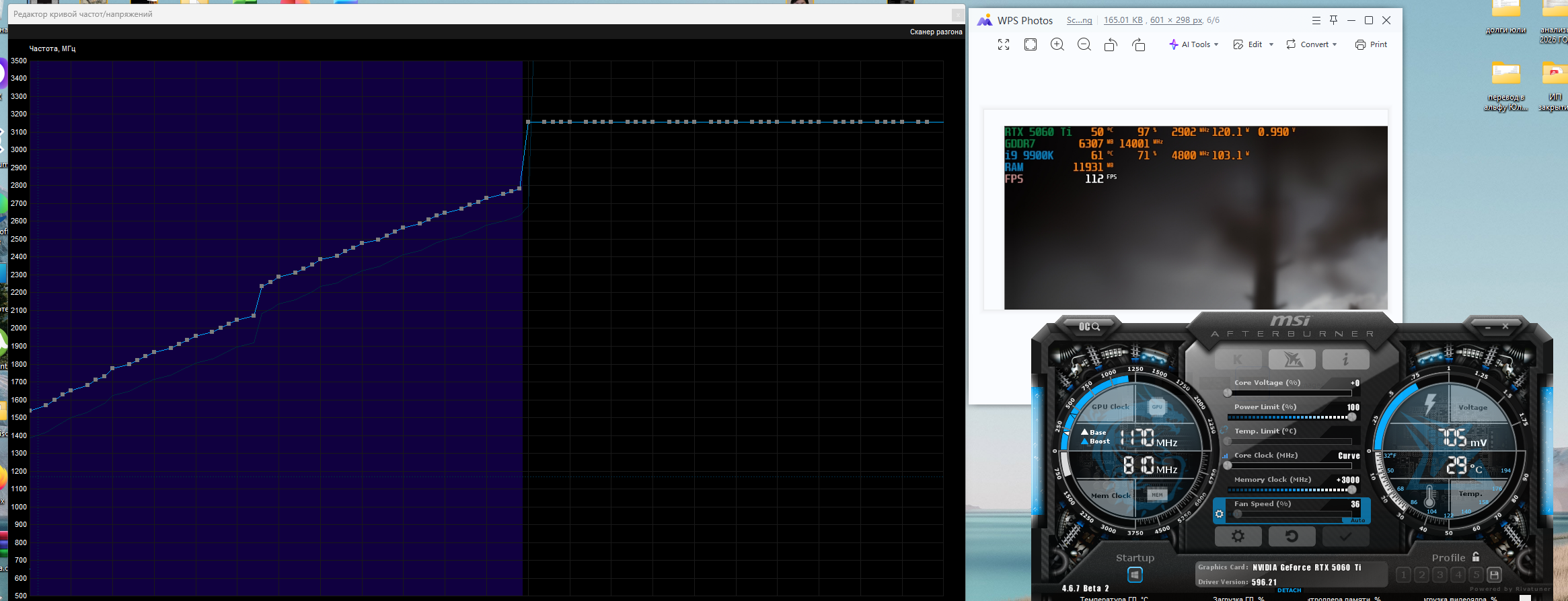Select profile slot 1 in Afterburner

(1404, 575)
